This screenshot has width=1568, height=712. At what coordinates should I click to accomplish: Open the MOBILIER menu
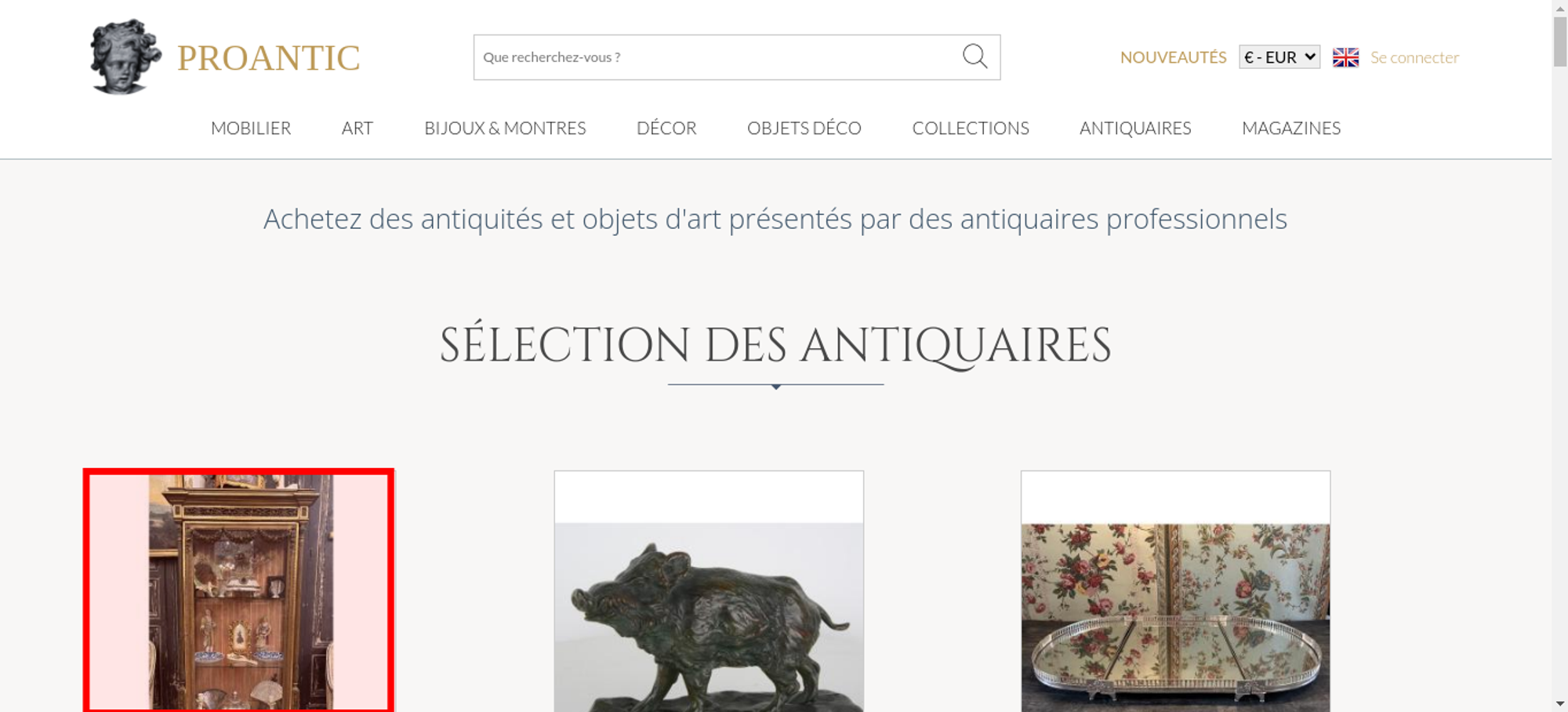(x=251, y=128)
